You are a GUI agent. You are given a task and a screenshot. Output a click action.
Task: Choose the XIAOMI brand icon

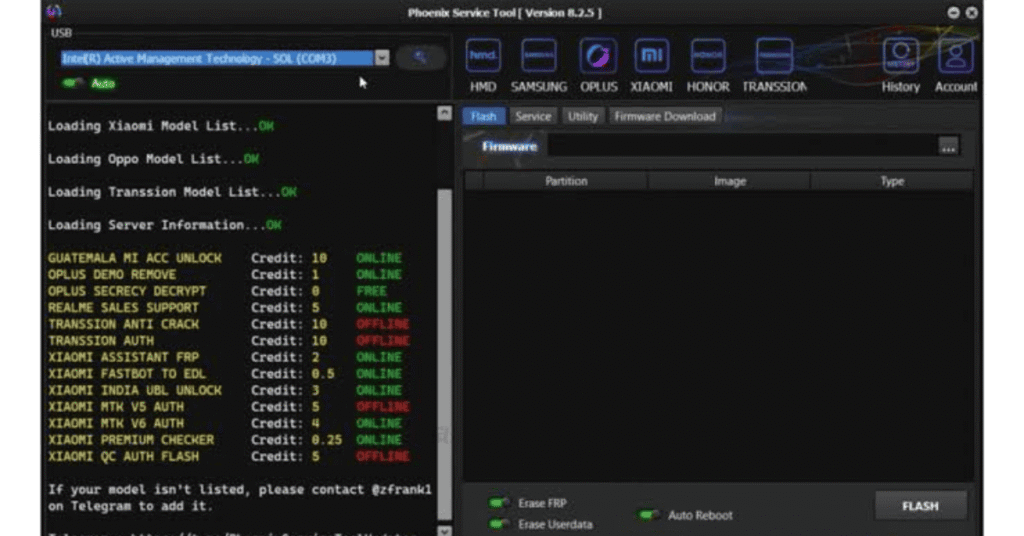pyautogui.click(x=651, y=56)
